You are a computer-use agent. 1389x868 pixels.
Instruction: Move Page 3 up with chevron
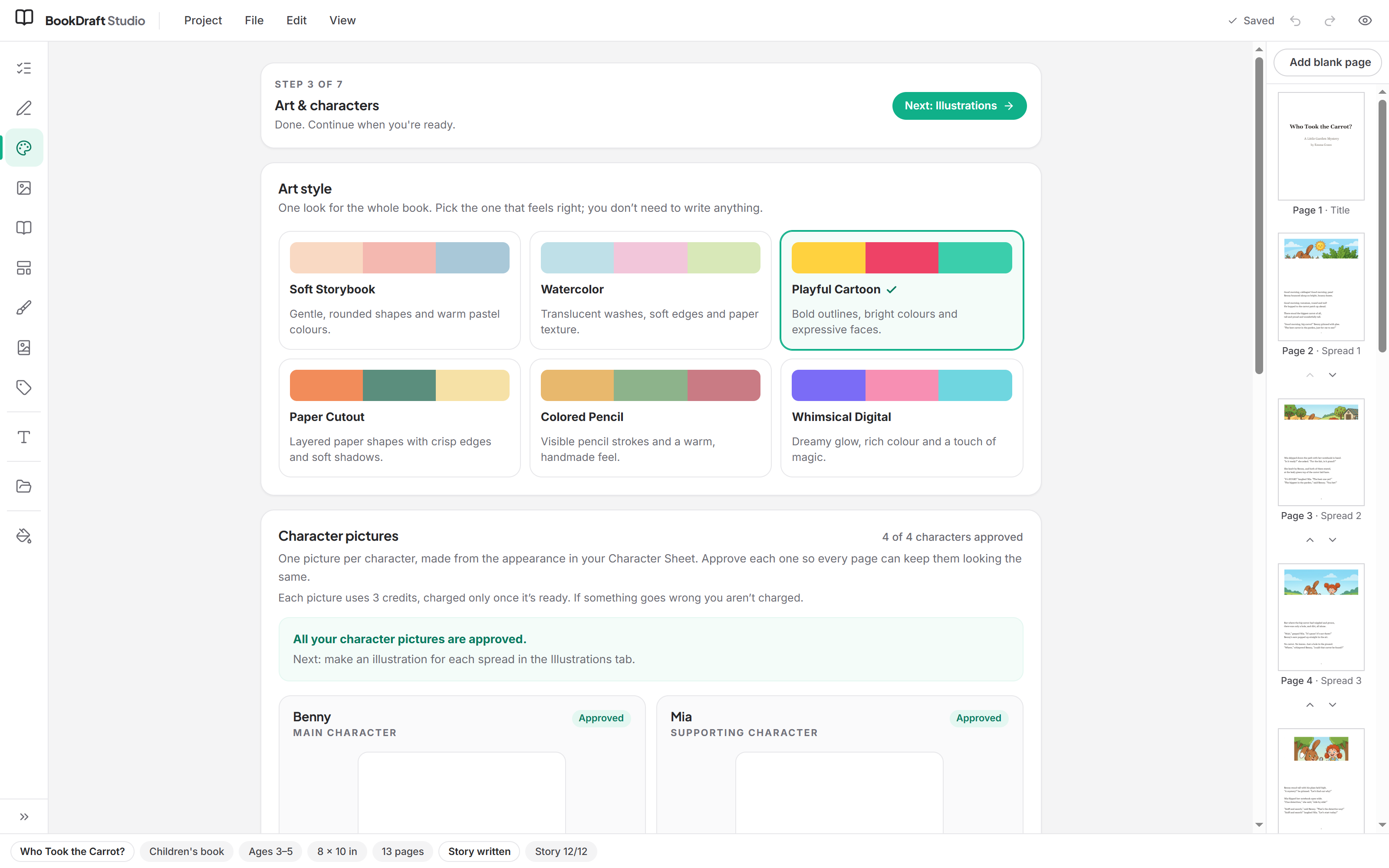click(1310, 539)
